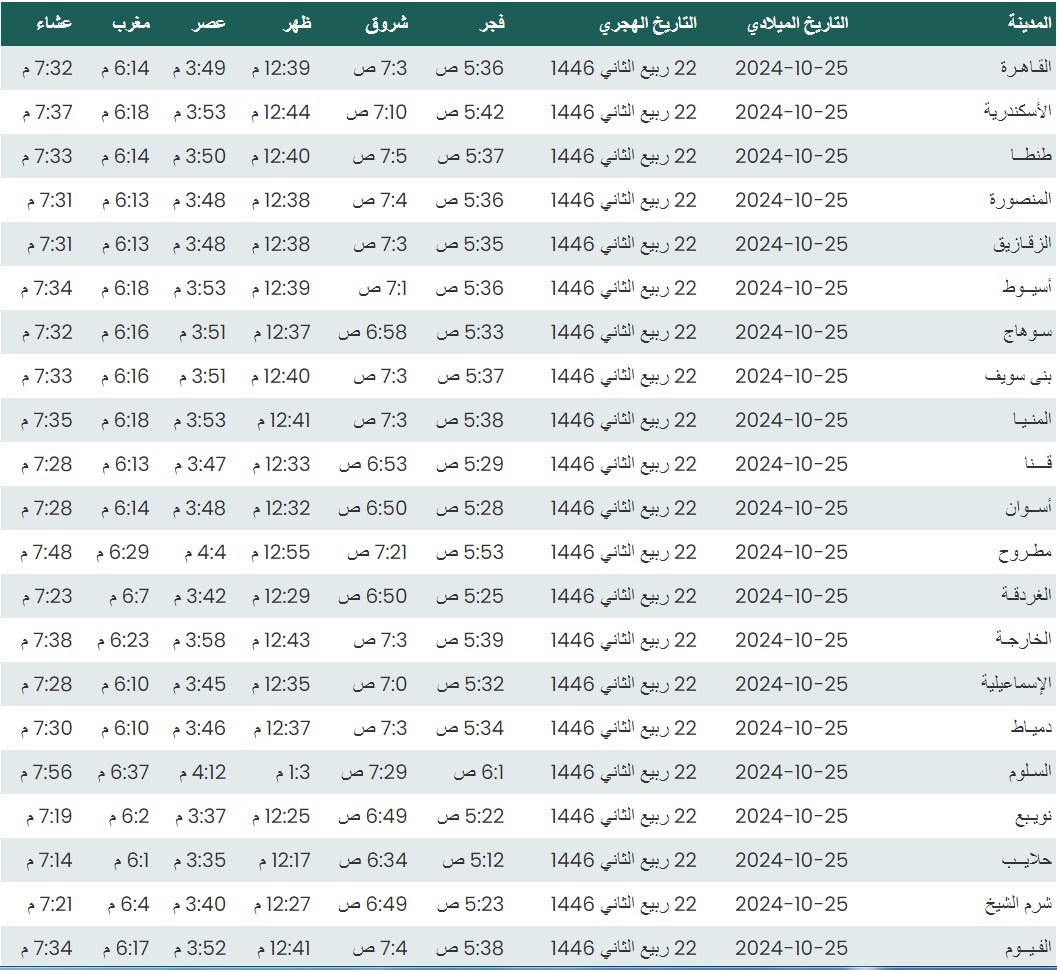The width and height of the screenshot is (1057, 970).
Task: Select the 7:56 م Isha time for السلوم
Action: coord(49,772)
